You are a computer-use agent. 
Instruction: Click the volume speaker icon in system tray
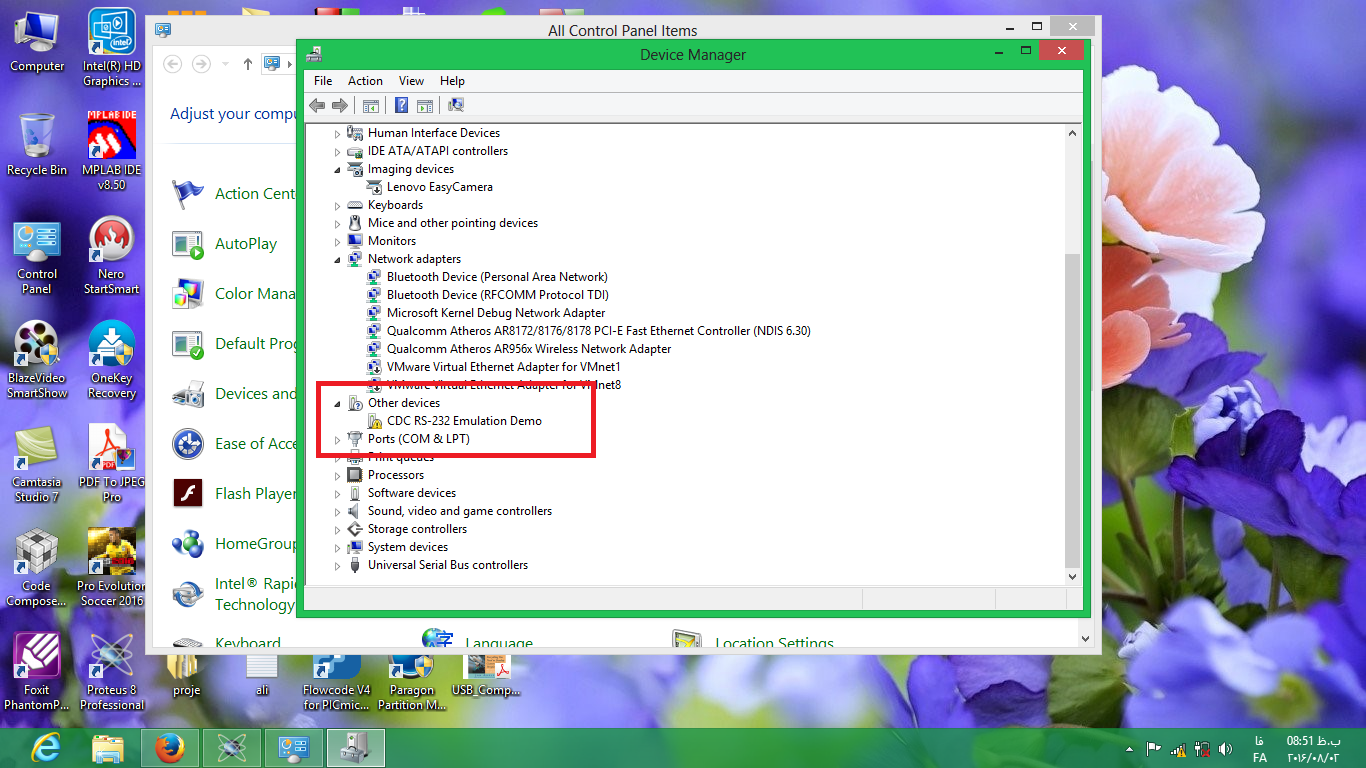pos(1226,748)
